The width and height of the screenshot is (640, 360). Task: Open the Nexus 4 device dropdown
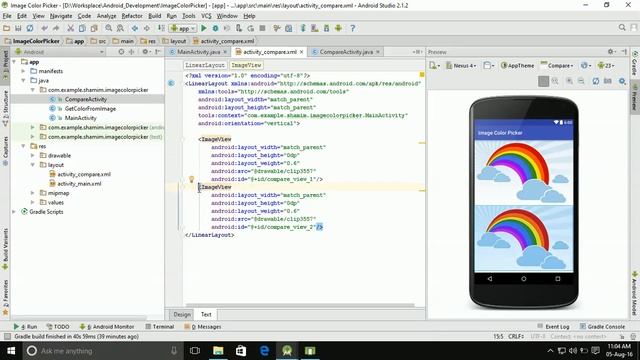pyautogui.click(x=461, y=65)
